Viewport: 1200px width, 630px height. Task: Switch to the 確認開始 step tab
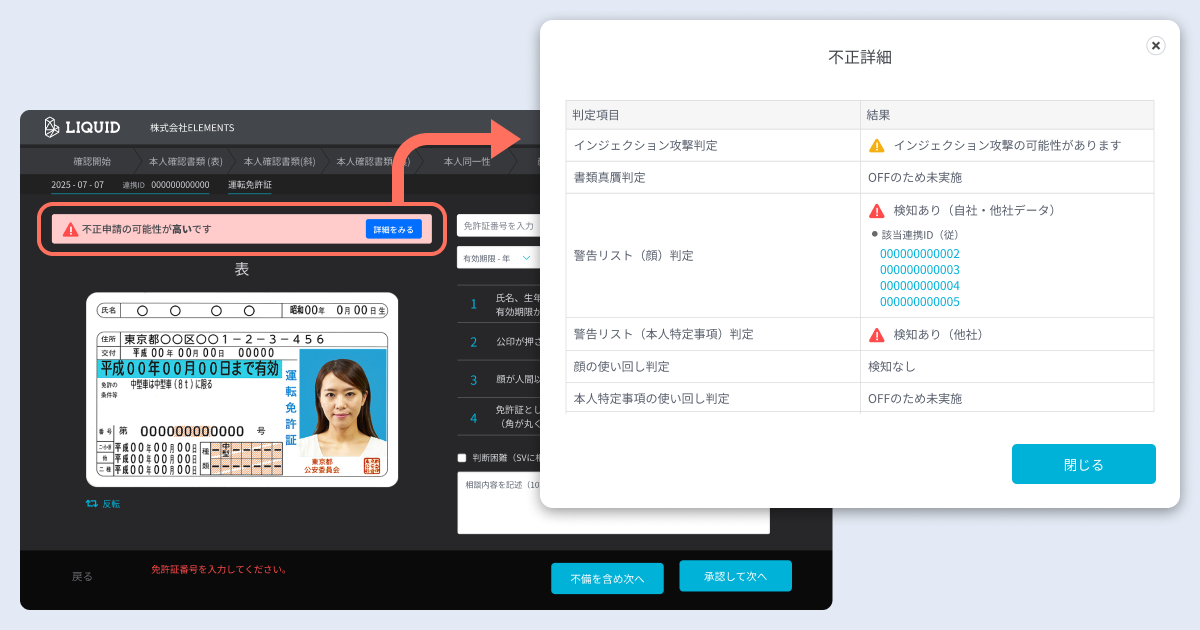tap(93, 160)
